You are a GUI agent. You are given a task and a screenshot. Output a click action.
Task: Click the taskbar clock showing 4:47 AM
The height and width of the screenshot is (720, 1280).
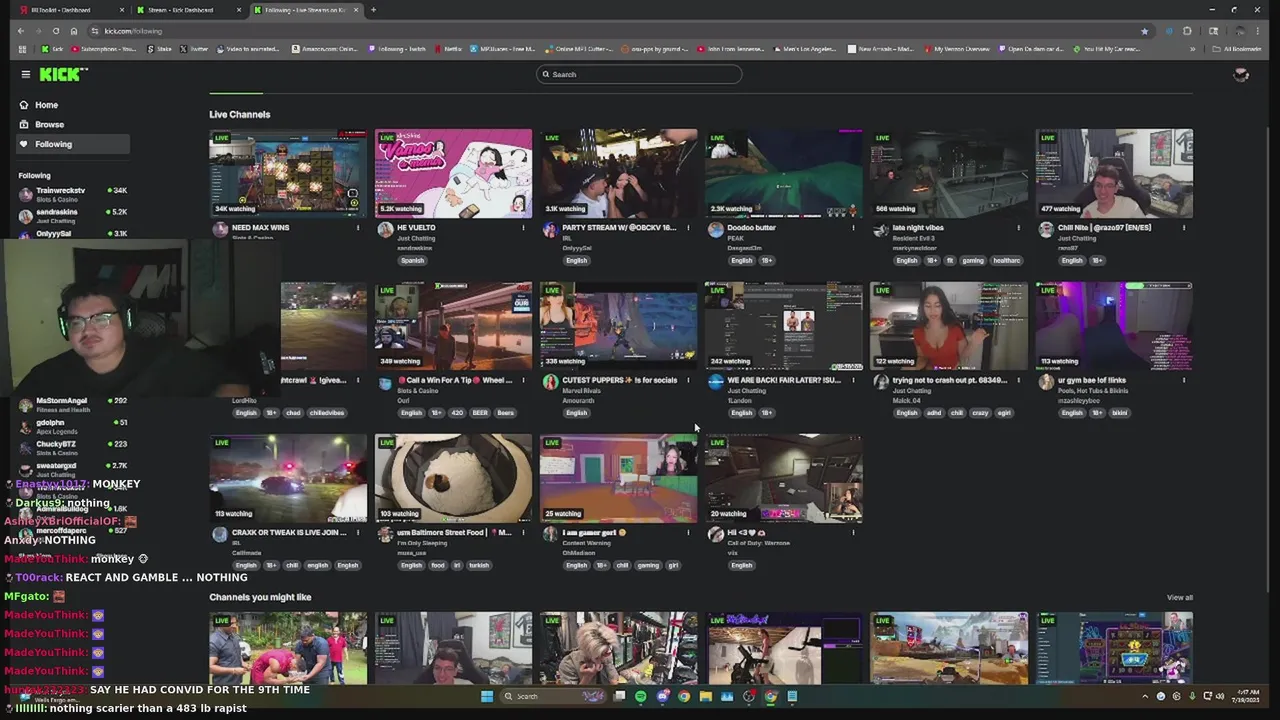tap(1246, 696)
